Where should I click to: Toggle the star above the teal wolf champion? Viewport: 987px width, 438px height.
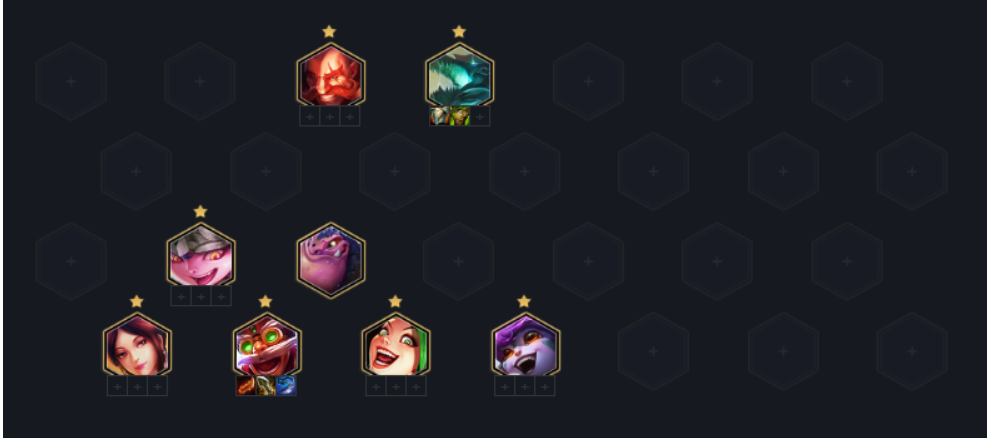[459, 31]
